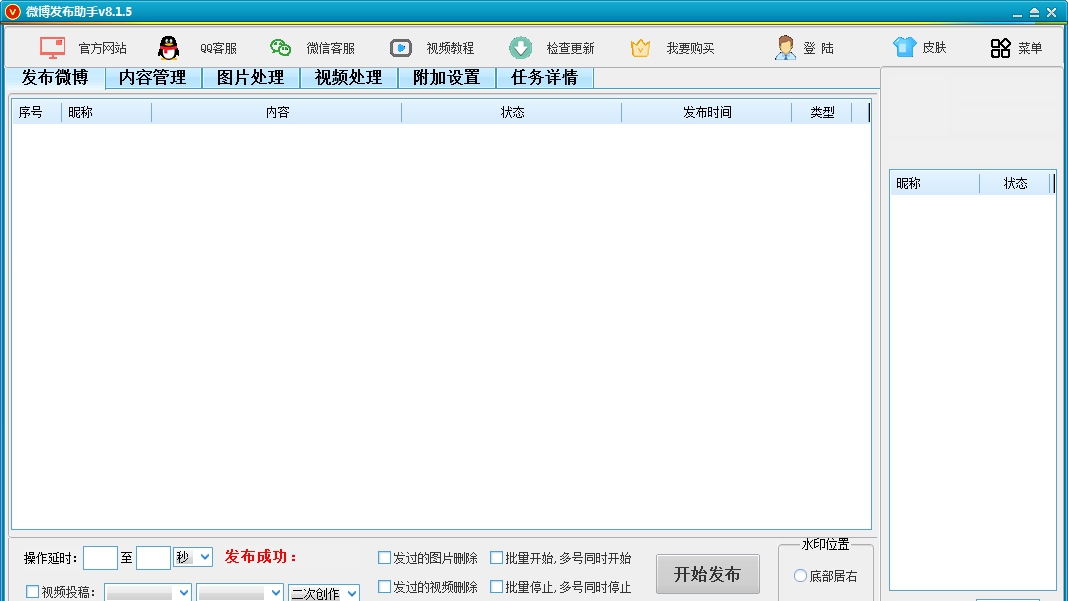Check 批量开始,多号同时开始 option
This screenshot has width=1068, height=601.
[497, 558]
